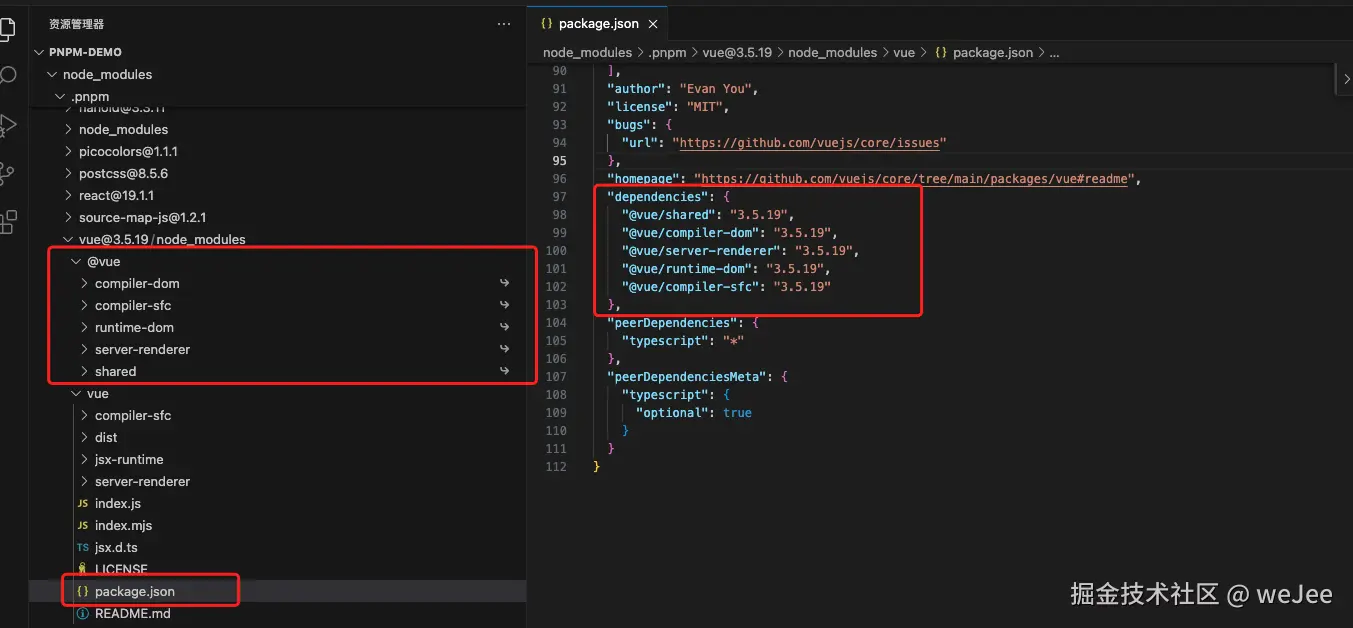Viewport: 1353px width, 628px height.
Task: Click node_modules in the breadcrumb path
Action: (x=587, y=52)
